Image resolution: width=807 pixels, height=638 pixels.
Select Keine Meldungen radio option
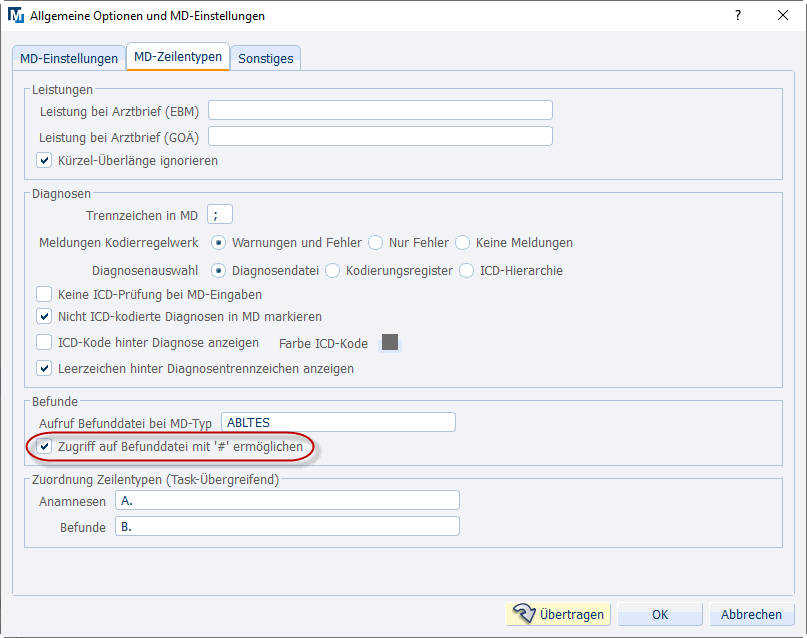pyautogui.click(x=463, y=242)
